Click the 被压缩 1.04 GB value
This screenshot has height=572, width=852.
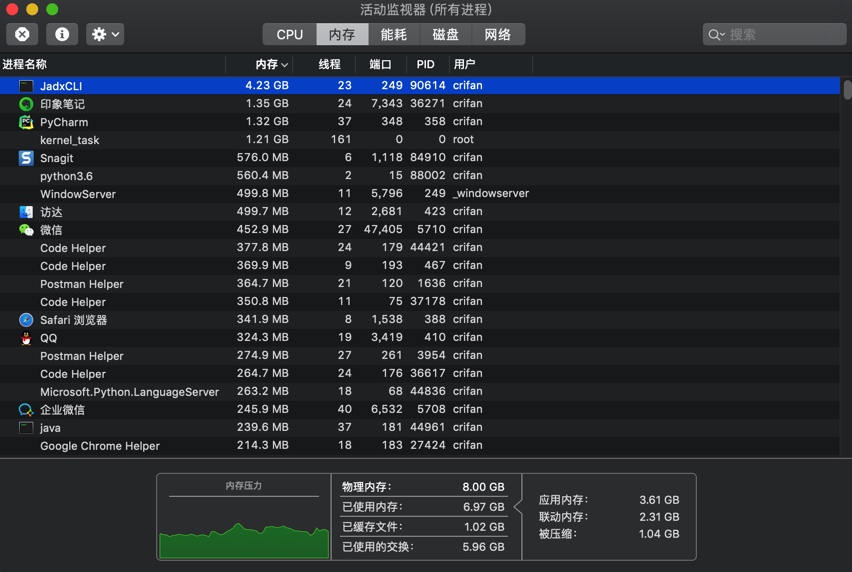[659, 534]
